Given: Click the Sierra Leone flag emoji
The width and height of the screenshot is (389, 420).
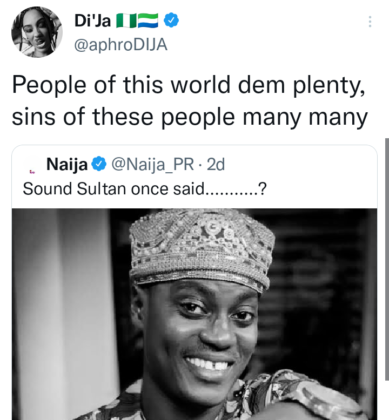Looking at the screenshot, I should [148, 21].
